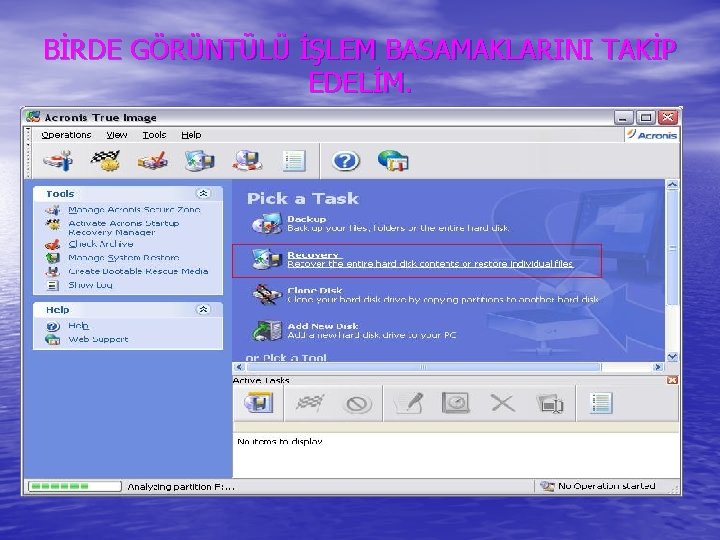Click the Create Bootable Rescue Media toolbar icon
Screen dimensions: 720x540
[x=247, y=161]
